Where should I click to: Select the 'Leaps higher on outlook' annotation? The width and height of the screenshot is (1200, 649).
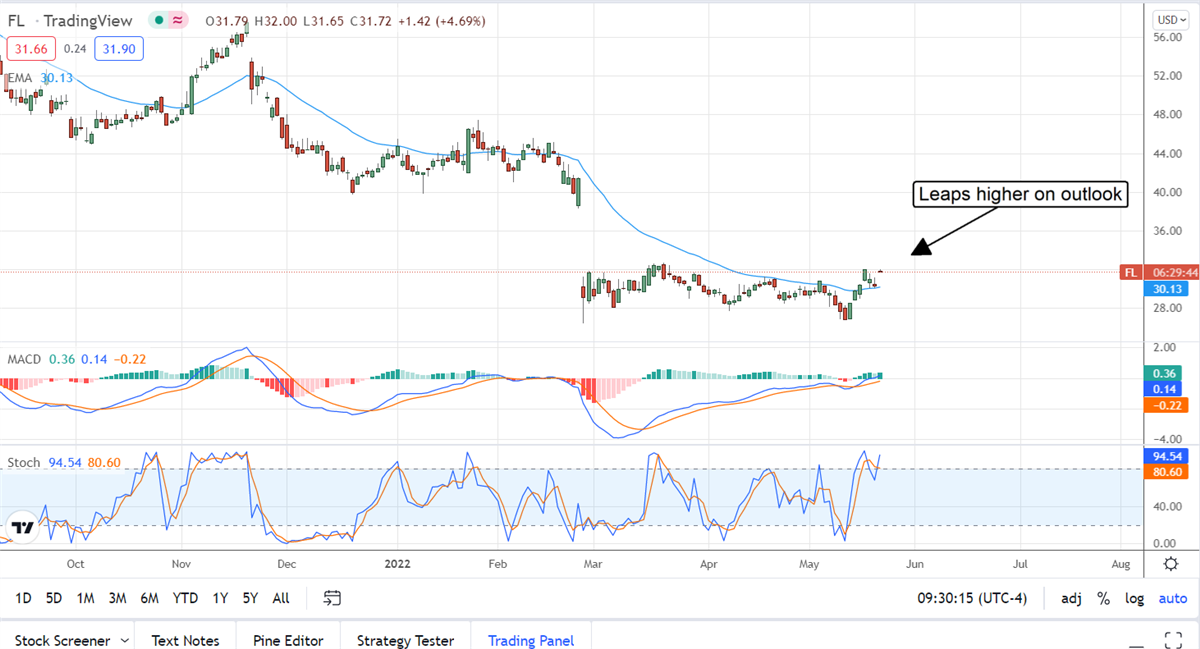tap(1020, 195)
